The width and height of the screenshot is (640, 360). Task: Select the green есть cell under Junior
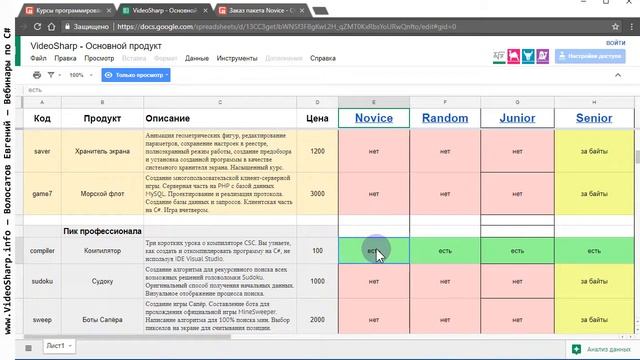517,251
